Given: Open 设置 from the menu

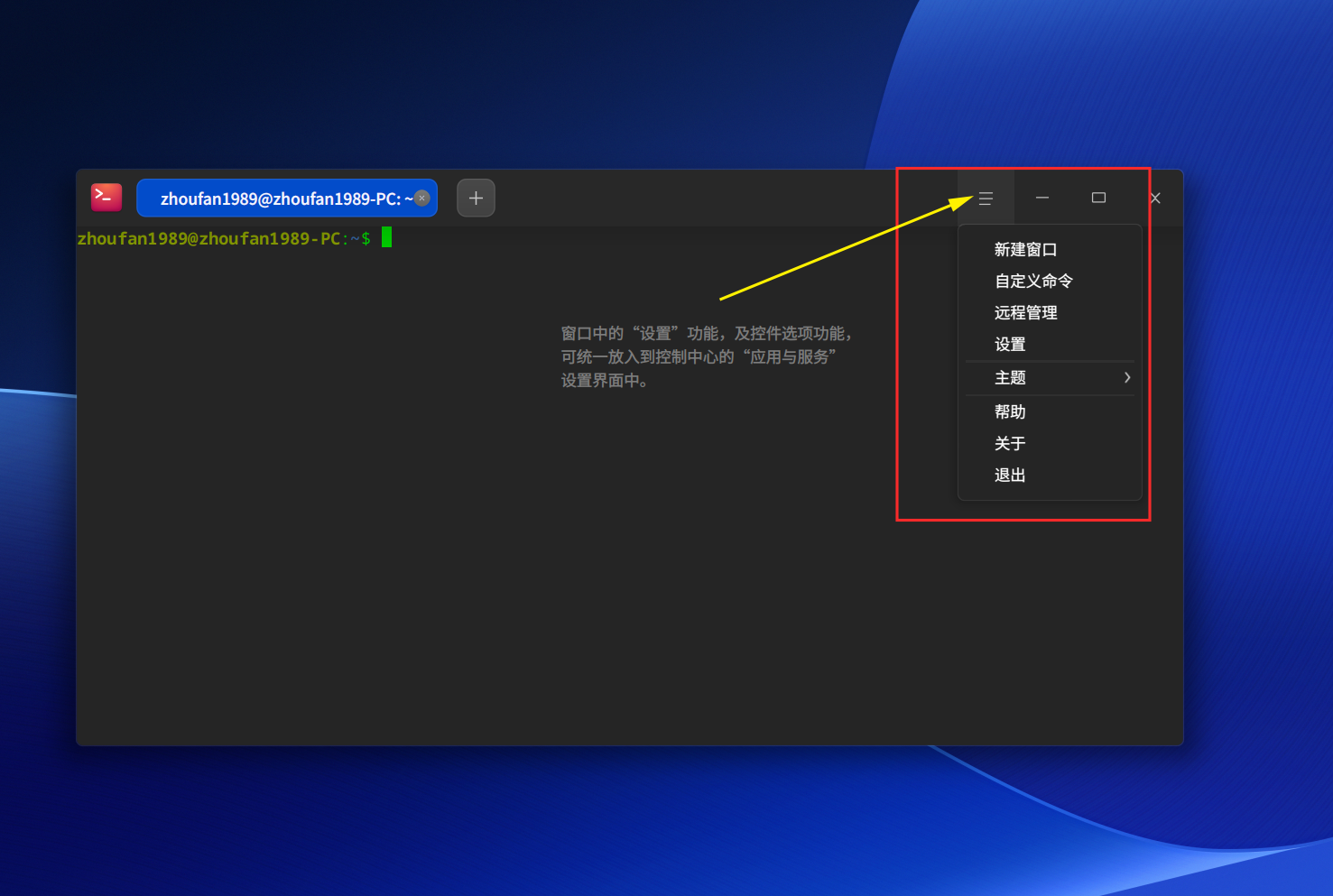Looking at the screenshot, I should (x=1050, y=344).
